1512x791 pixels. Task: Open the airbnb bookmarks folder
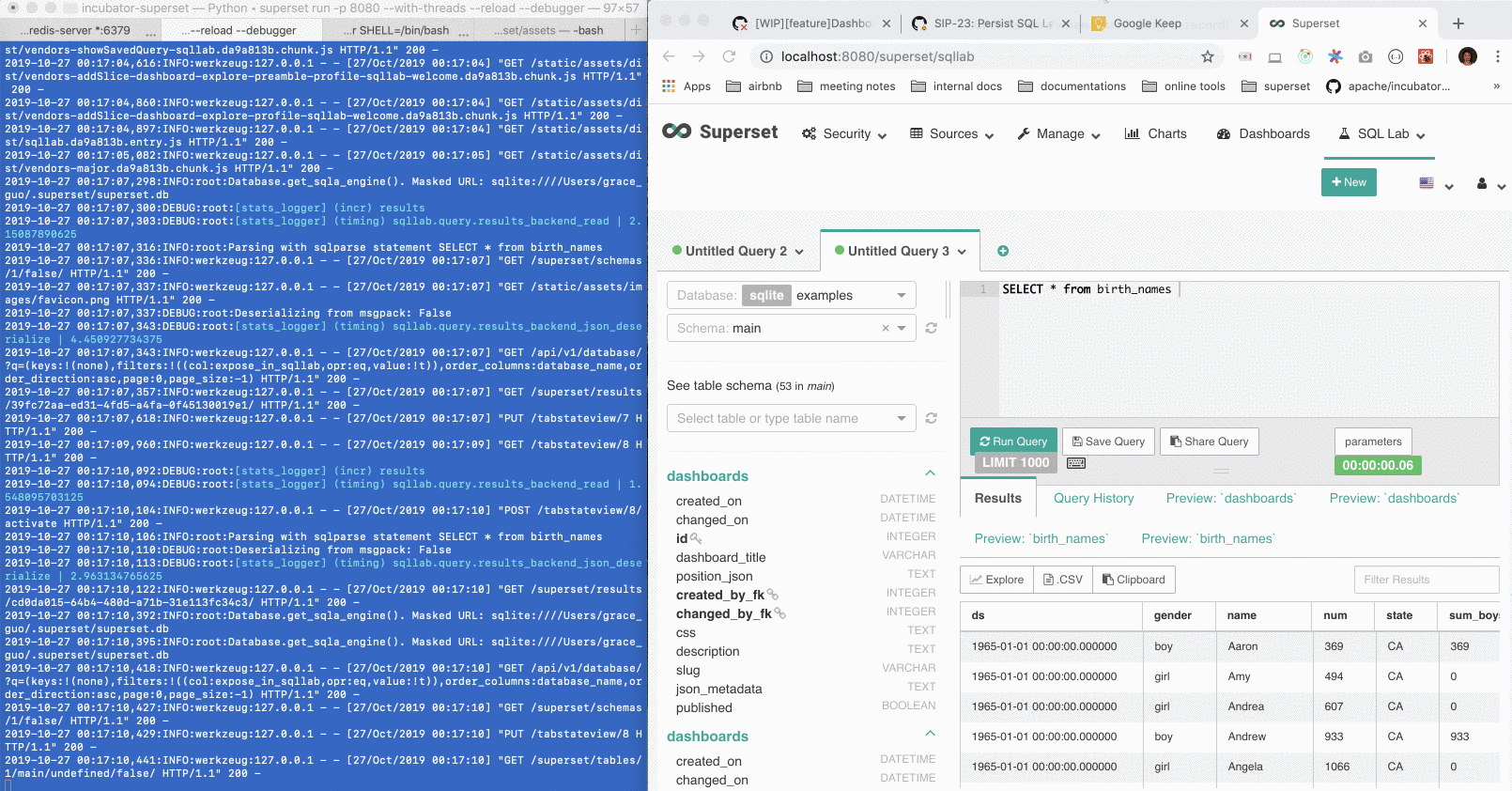pyautogui.click(x=754, y=86)
